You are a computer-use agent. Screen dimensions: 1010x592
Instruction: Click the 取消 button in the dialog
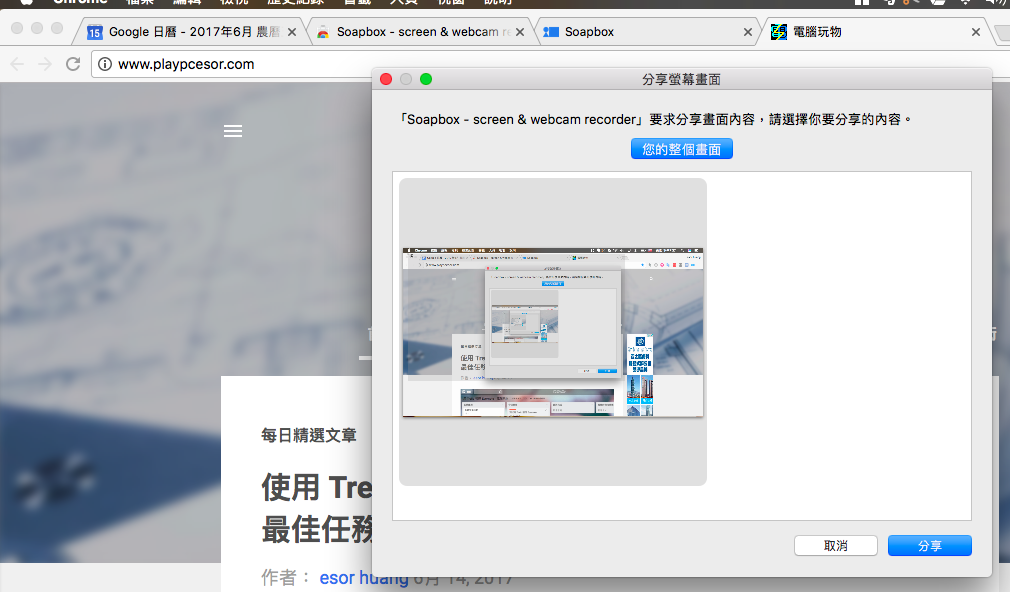pyautogui.click(x=835, y=546)
